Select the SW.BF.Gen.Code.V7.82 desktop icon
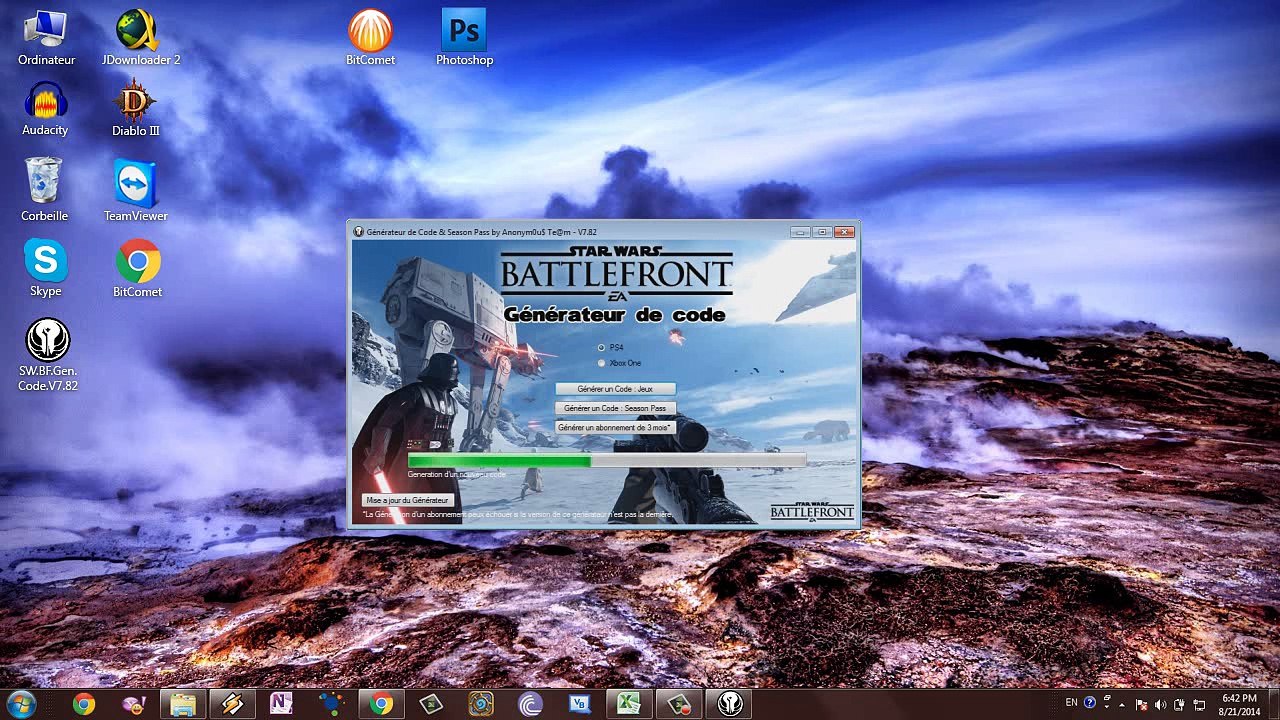 (48, 355)
